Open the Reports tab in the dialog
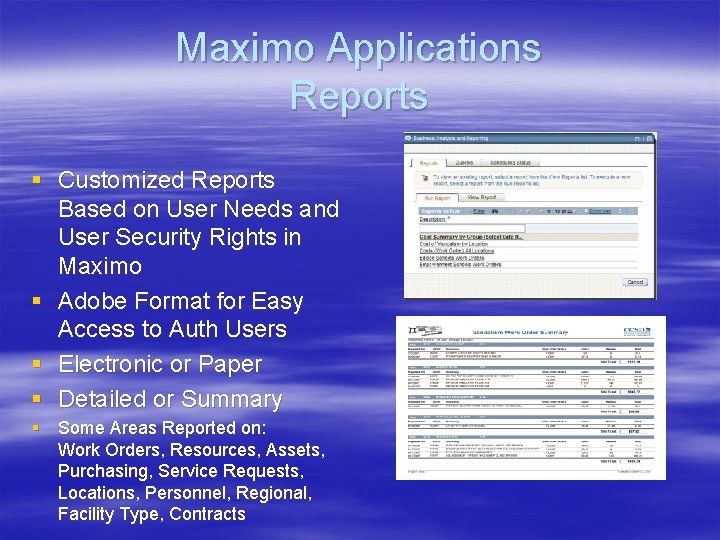This screenshot has height=540, width=720. coord(428,163)
